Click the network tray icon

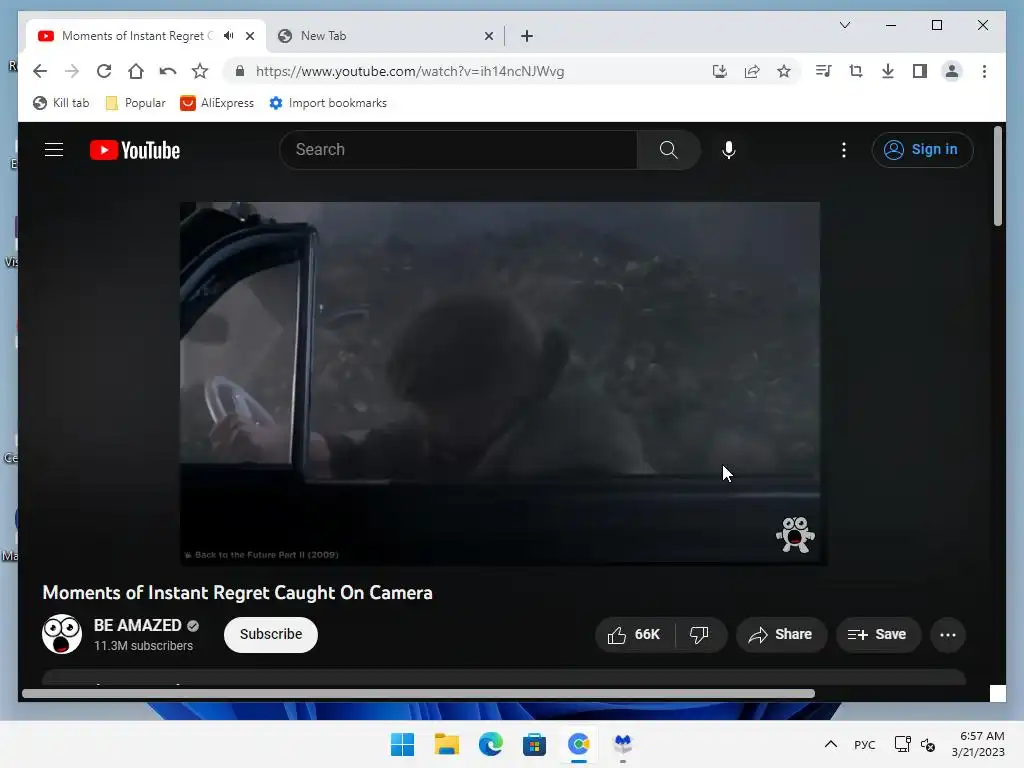click(x=903, y=744)
